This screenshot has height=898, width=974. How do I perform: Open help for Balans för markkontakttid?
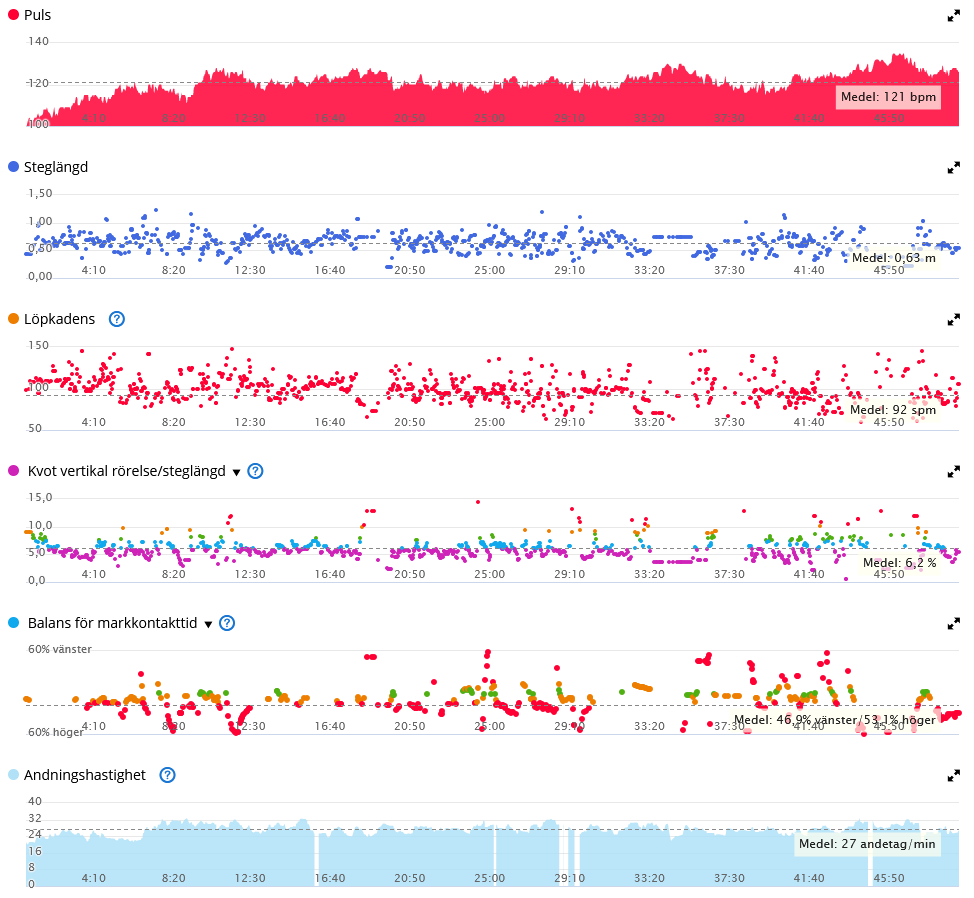coord(227,623)
